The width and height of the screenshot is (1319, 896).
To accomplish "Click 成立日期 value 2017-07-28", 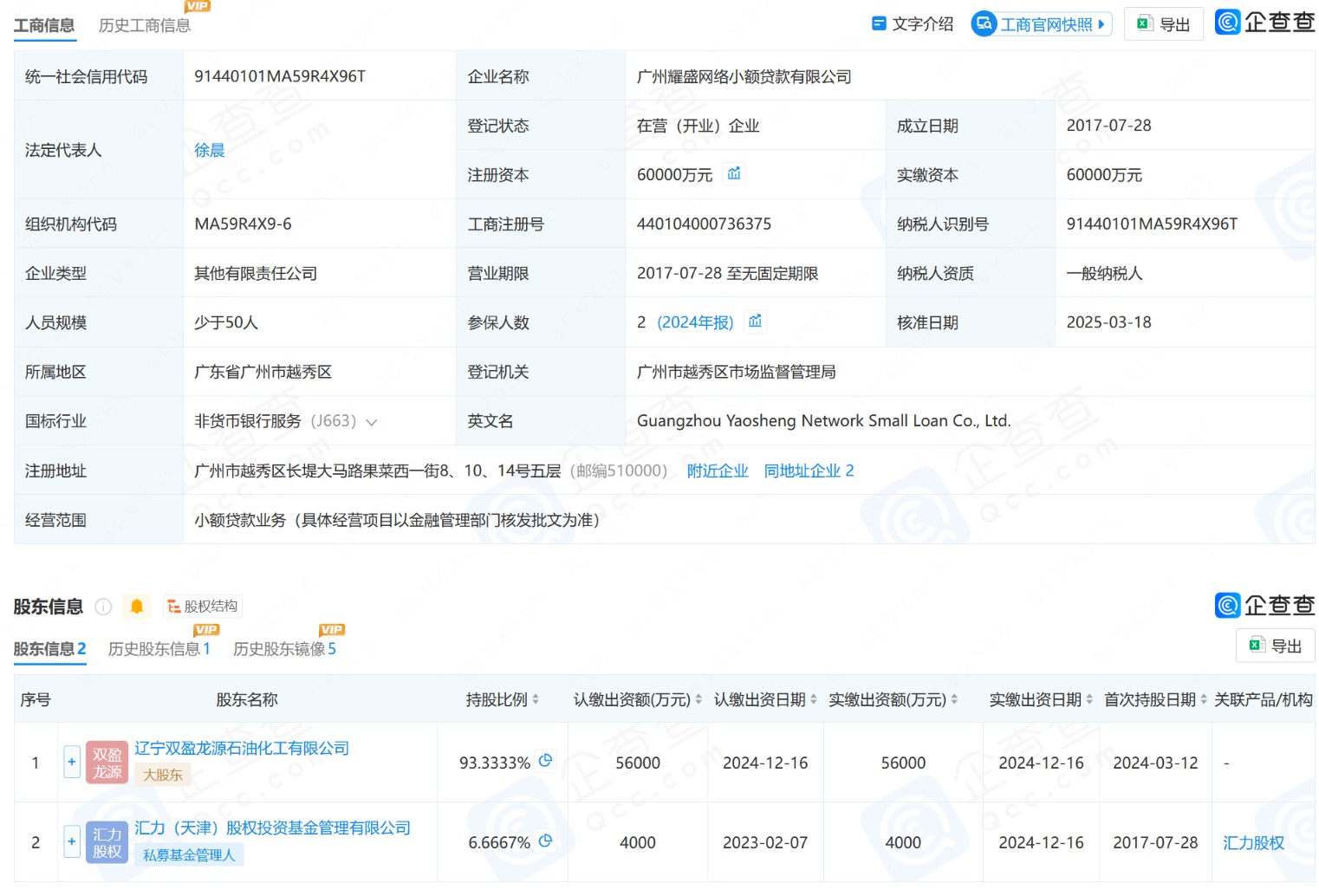I will coord(1108,126).
